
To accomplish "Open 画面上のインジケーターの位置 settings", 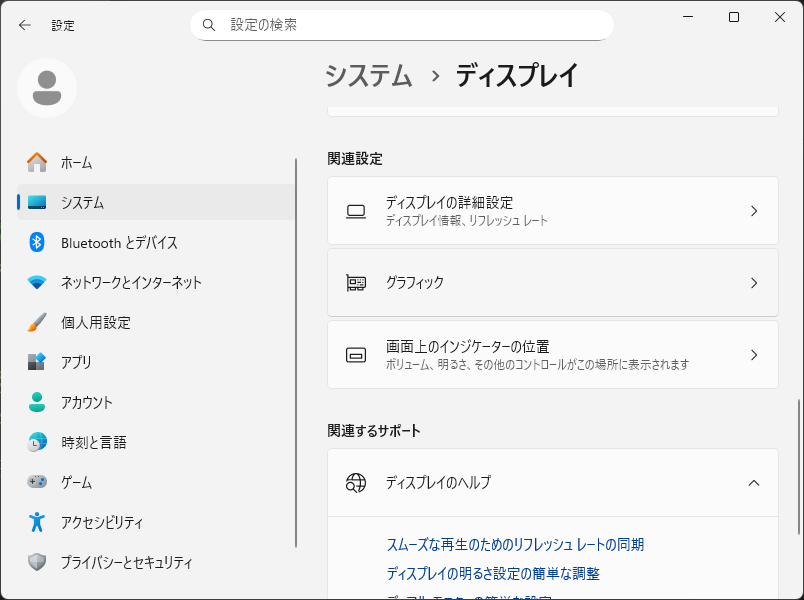I will point(552,354).
